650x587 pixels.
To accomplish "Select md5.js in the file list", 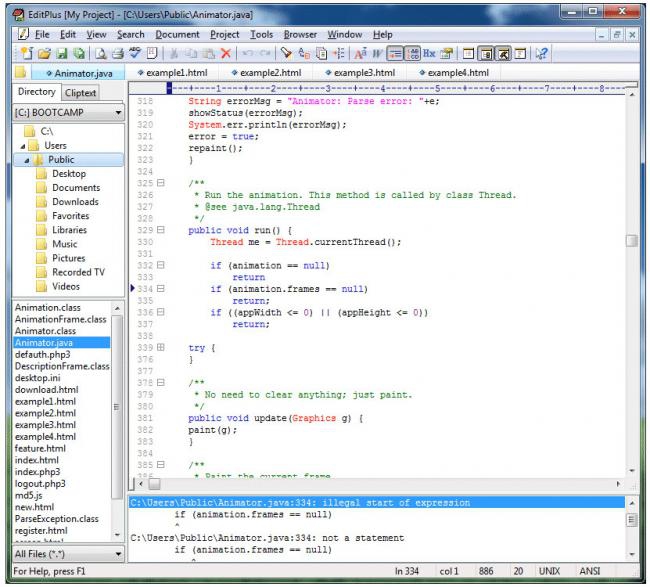I will tap(29, 495).
